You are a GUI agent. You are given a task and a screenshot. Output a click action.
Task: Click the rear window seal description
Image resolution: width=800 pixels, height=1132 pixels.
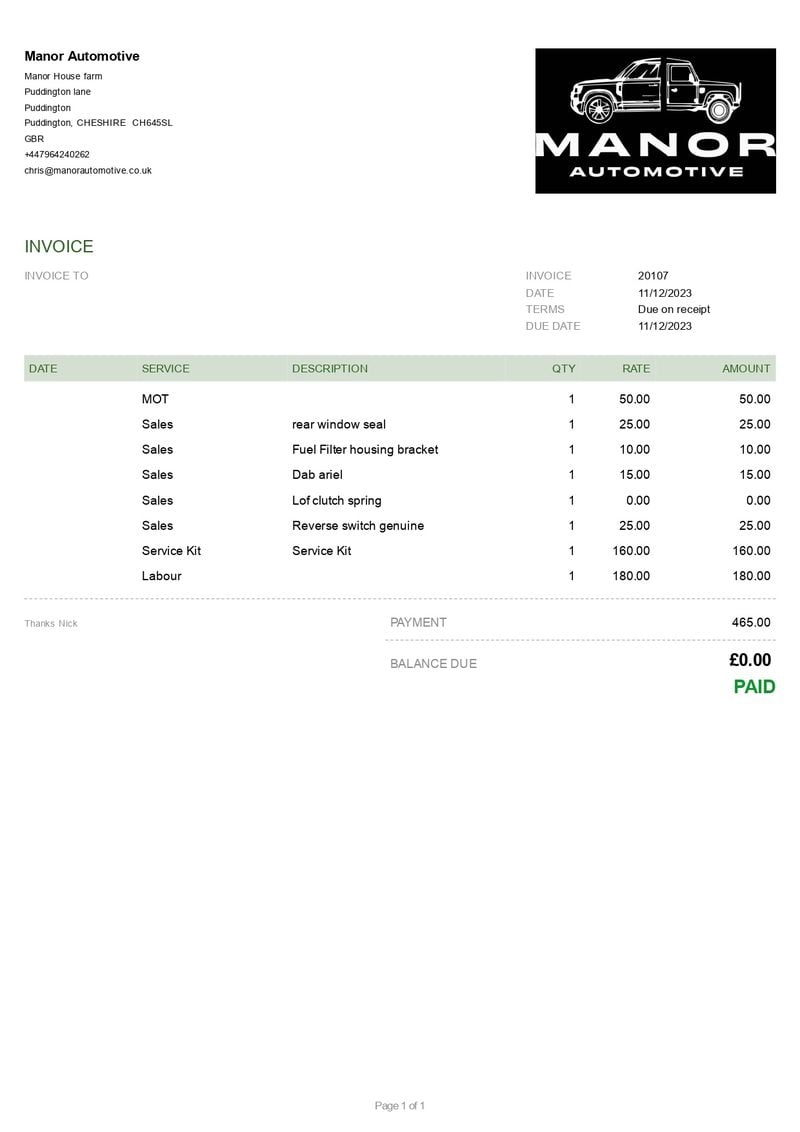pos(339,424)
